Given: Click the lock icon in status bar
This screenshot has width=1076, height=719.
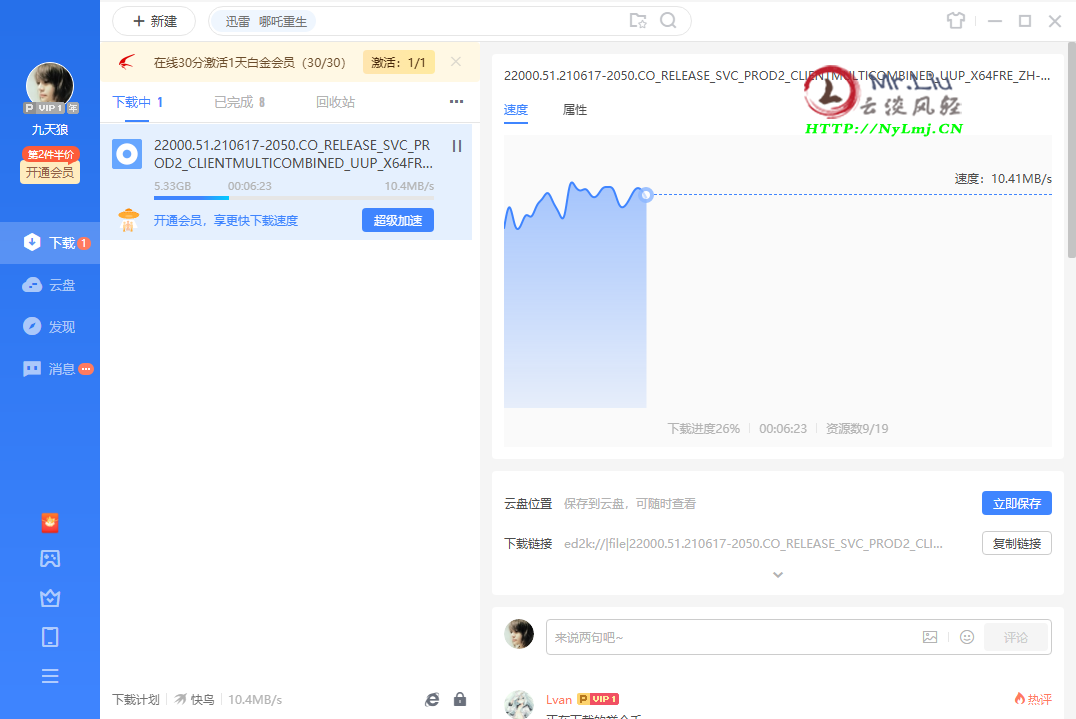Looking at the screenshot, I should tap(460, 699).
